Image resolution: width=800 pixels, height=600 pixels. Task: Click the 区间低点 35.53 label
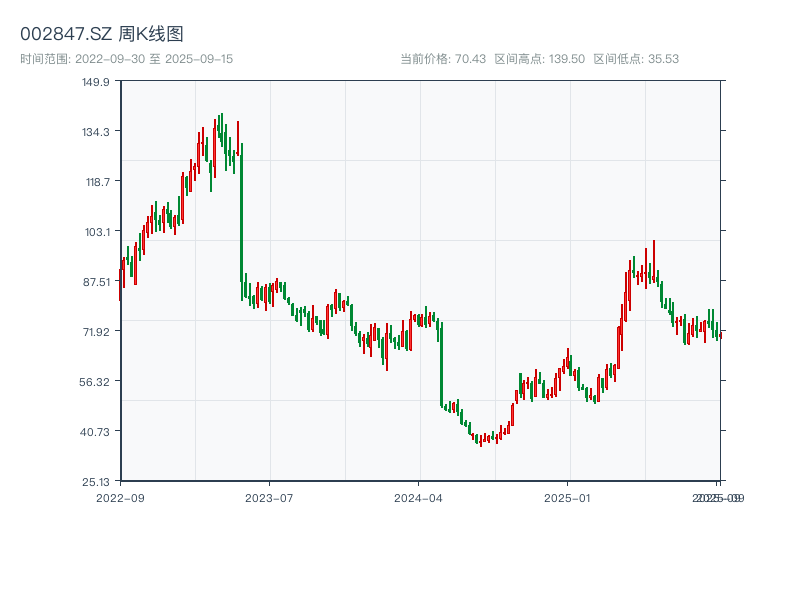(636, 59)
